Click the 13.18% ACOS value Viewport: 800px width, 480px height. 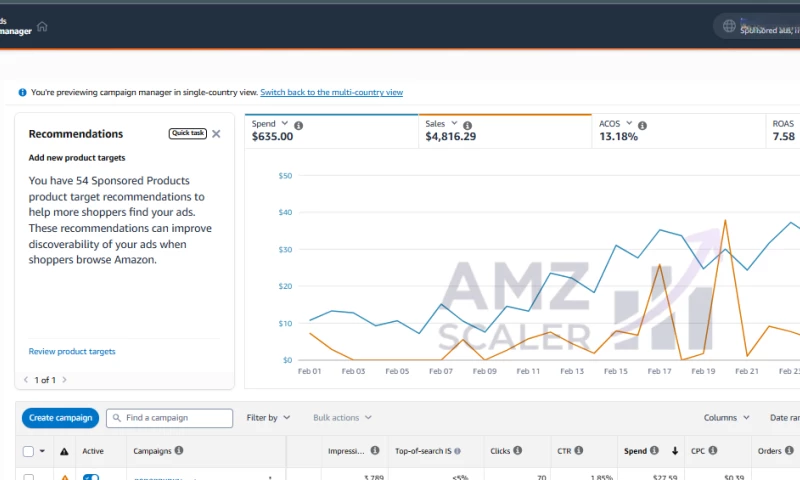(618, 137)
